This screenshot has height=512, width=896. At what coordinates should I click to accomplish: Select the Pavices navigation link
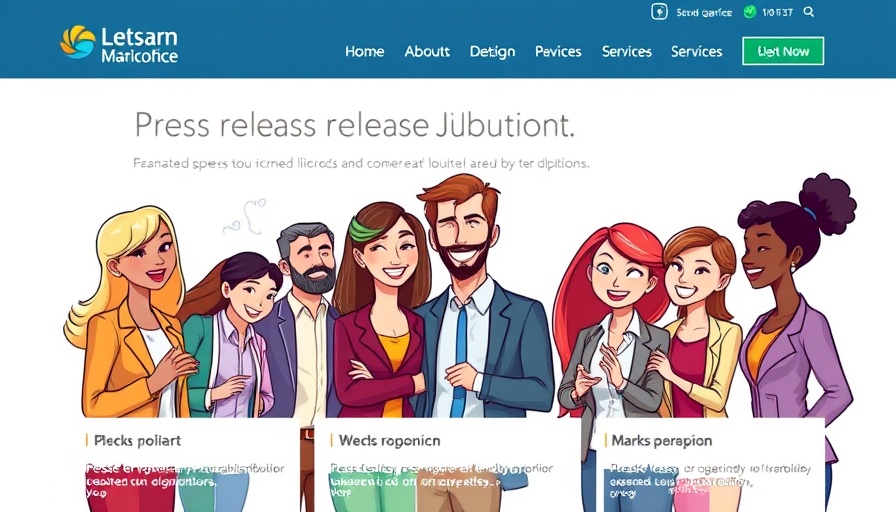click(x=558, y=51)
